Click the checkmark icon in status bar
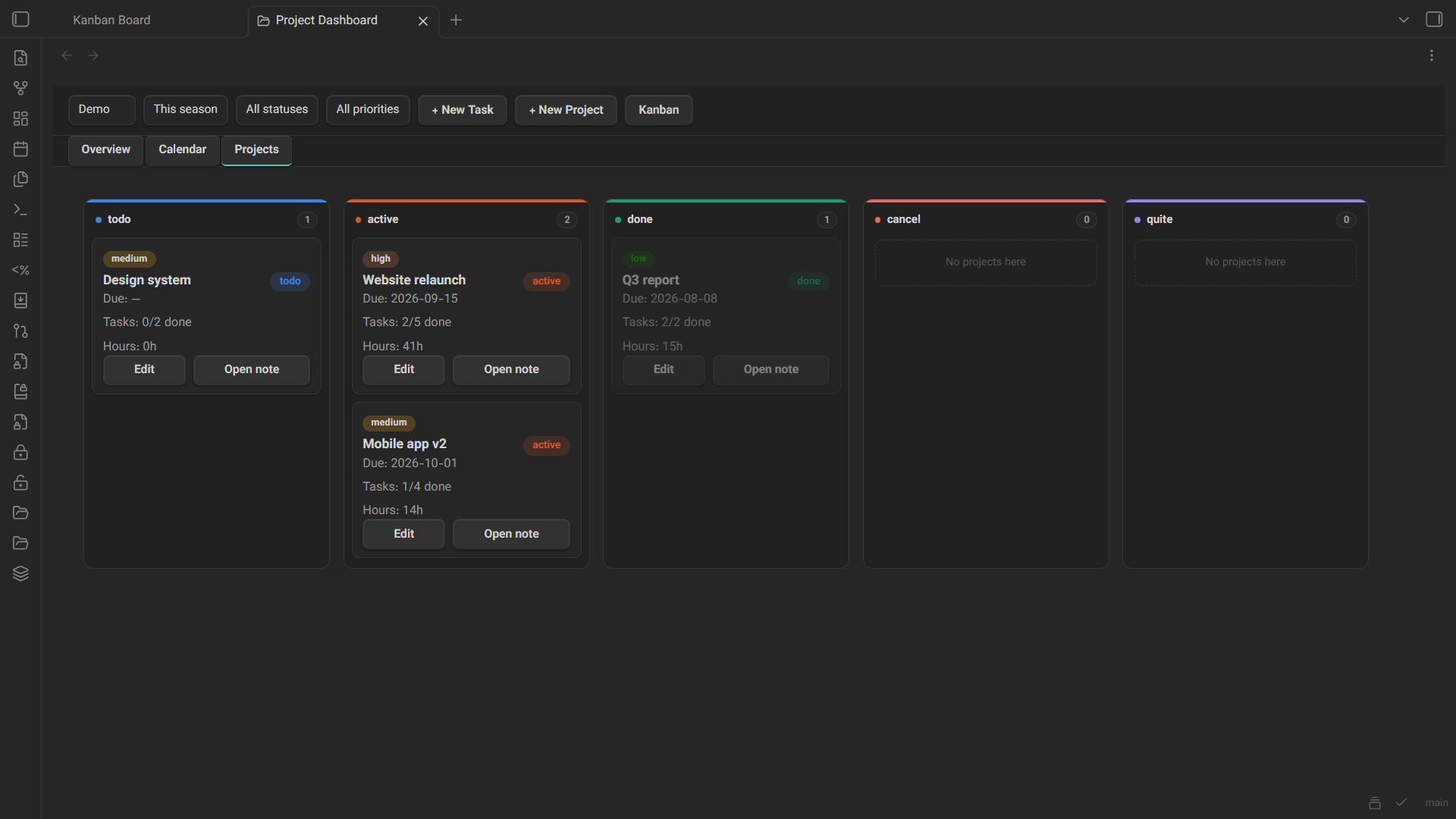This screenshot has height=819, width=1456. click(x=1401, y=802)
